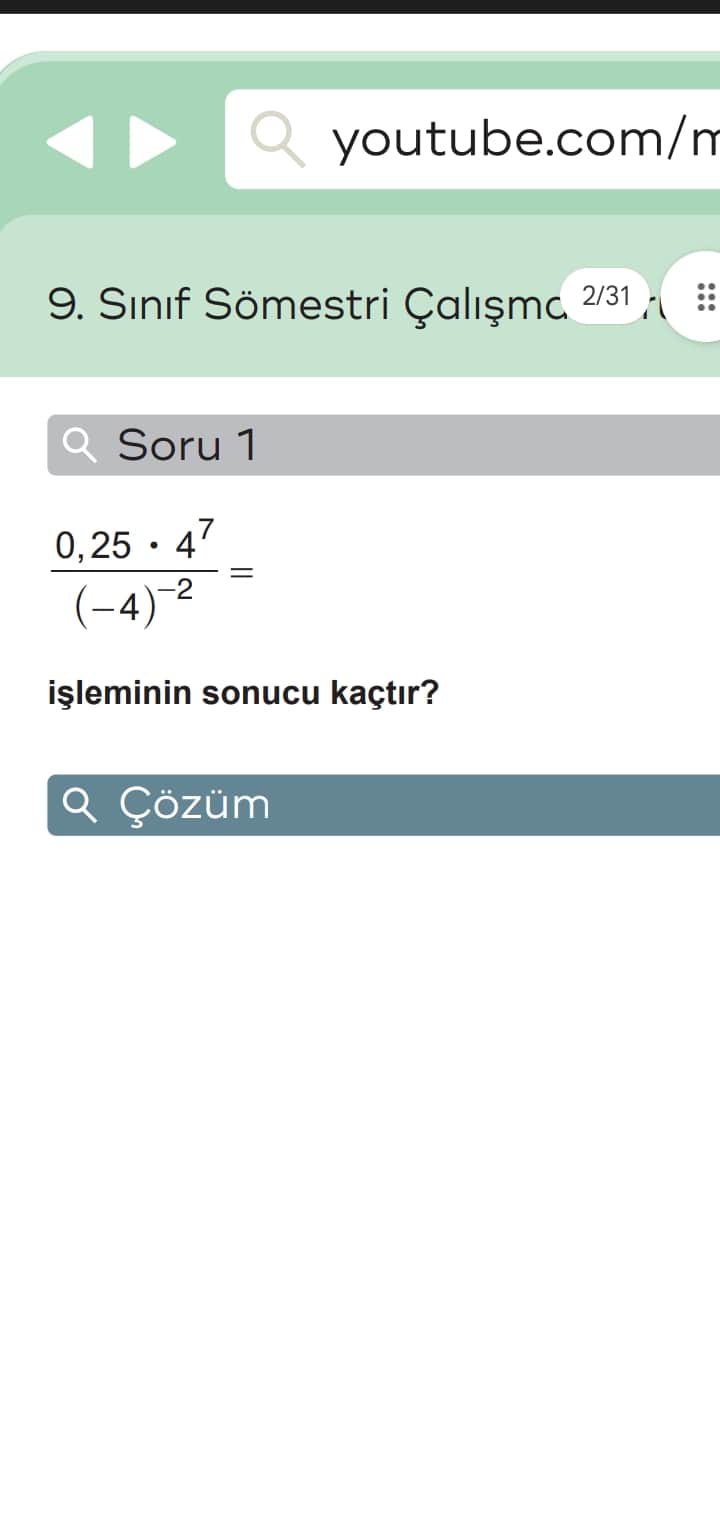Click the text 'işleminin sonucu kaçtır?'
Viewport: 720px width, 1520px height.
click(243, 693)
